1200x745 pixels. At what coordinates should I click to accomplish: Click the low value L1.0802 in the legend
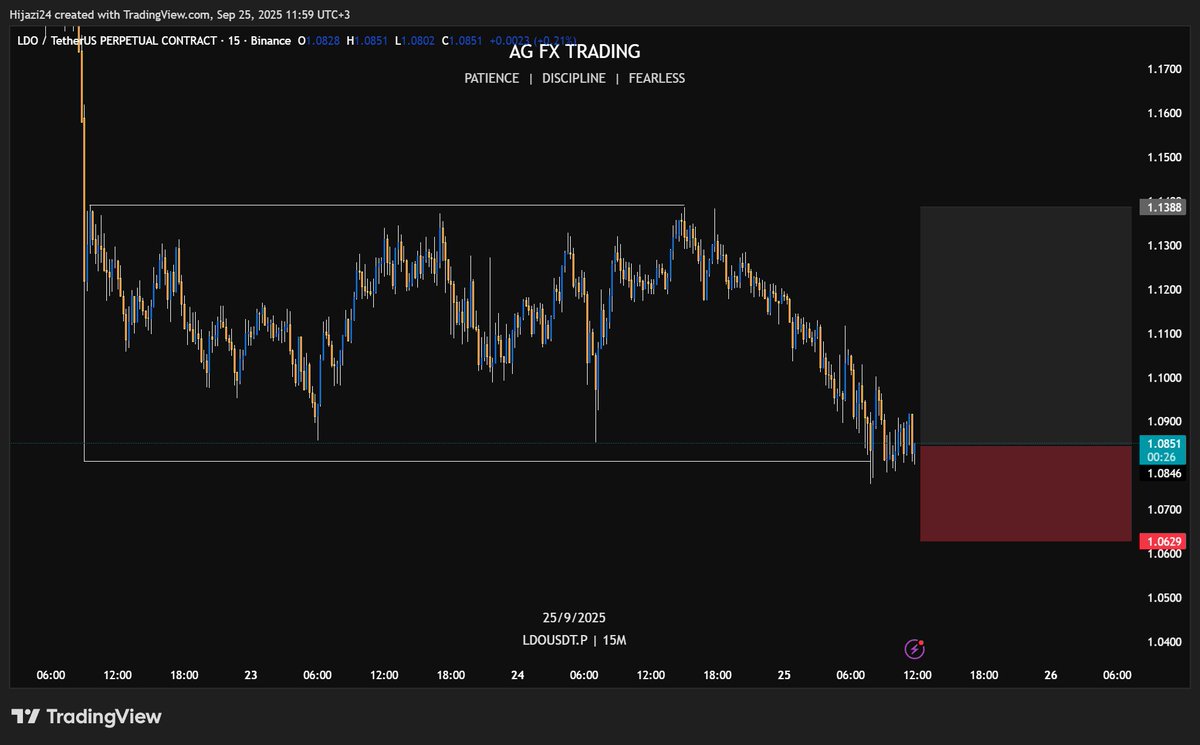coord(414,40)
